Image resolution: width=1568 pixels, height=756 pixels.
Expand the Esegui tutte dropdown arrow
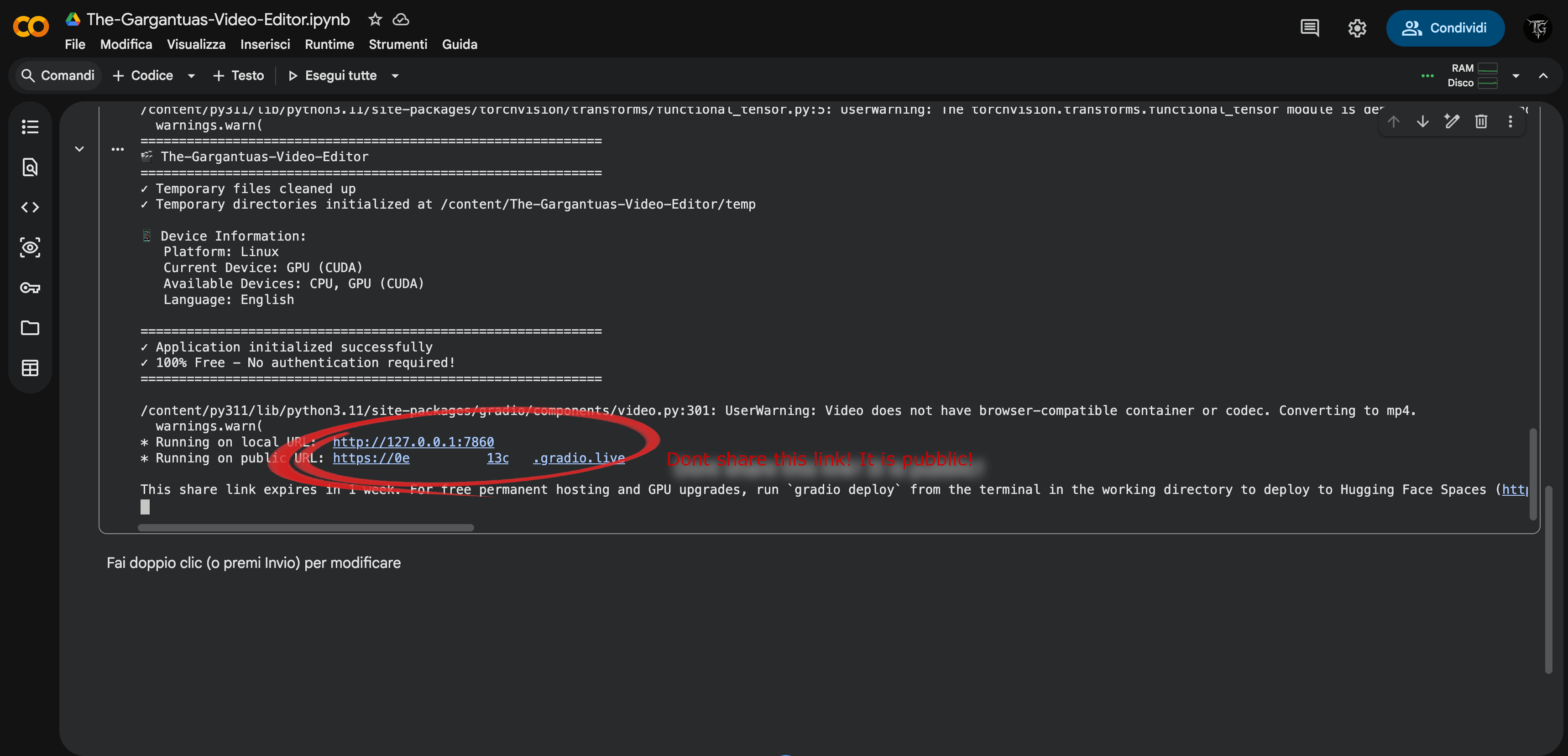(x=394, y=75)
